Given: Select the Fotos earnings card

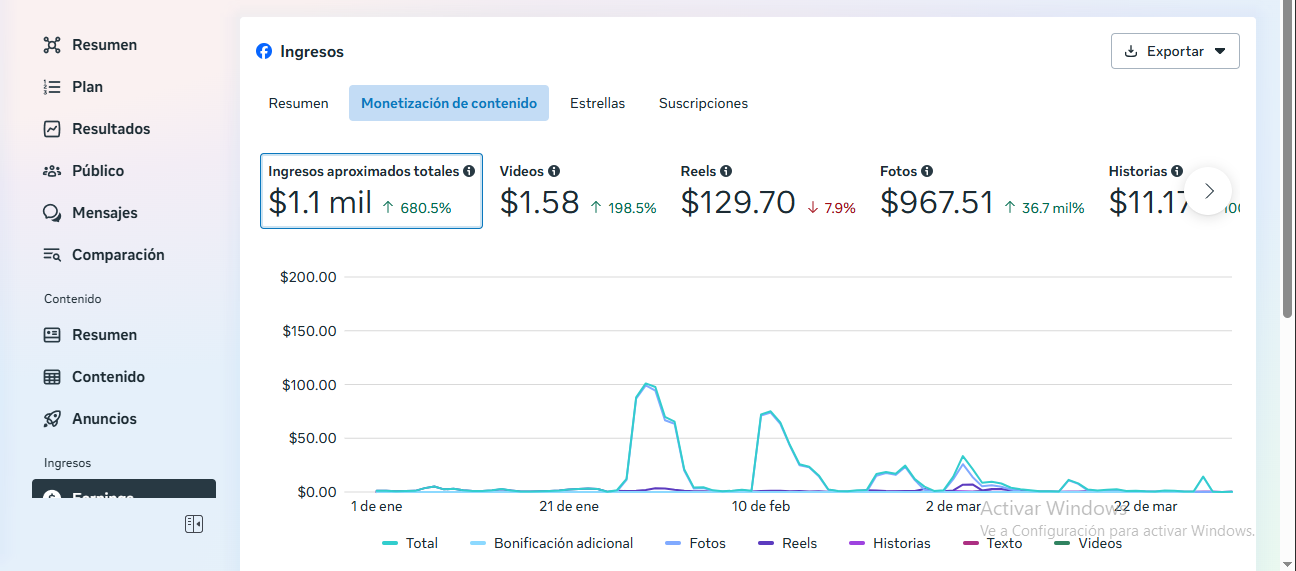Looking at the screenshot, I should pos(981,191).
